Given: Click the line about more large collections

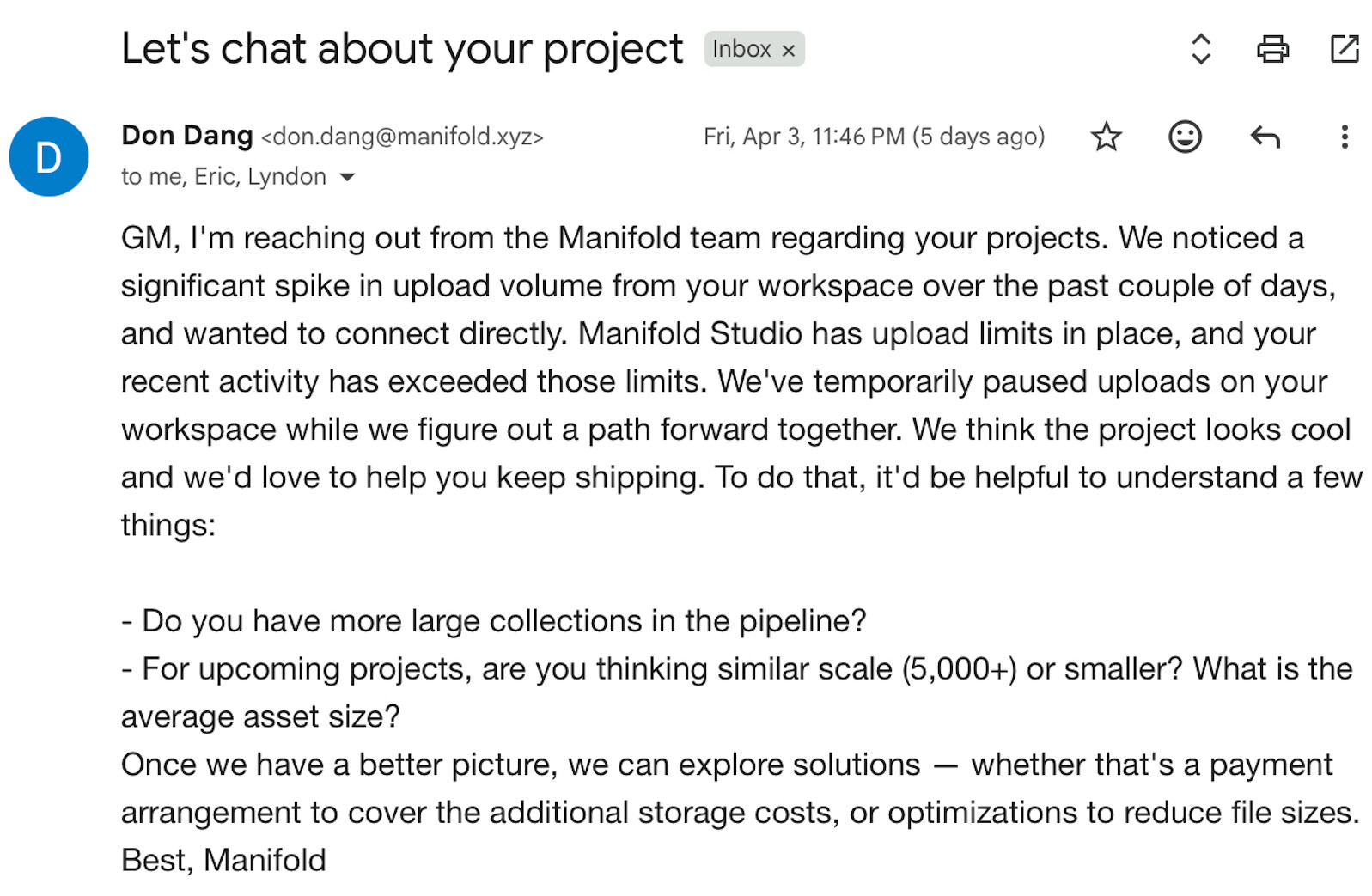Looking at the screenshot, I should click(x=494, y=620).
